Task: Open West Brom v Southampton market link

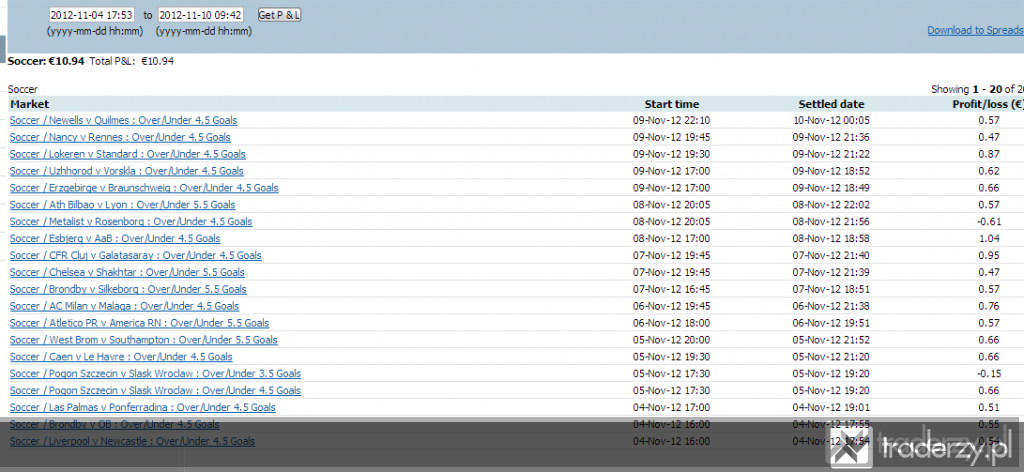Action: tap(144, 341)
